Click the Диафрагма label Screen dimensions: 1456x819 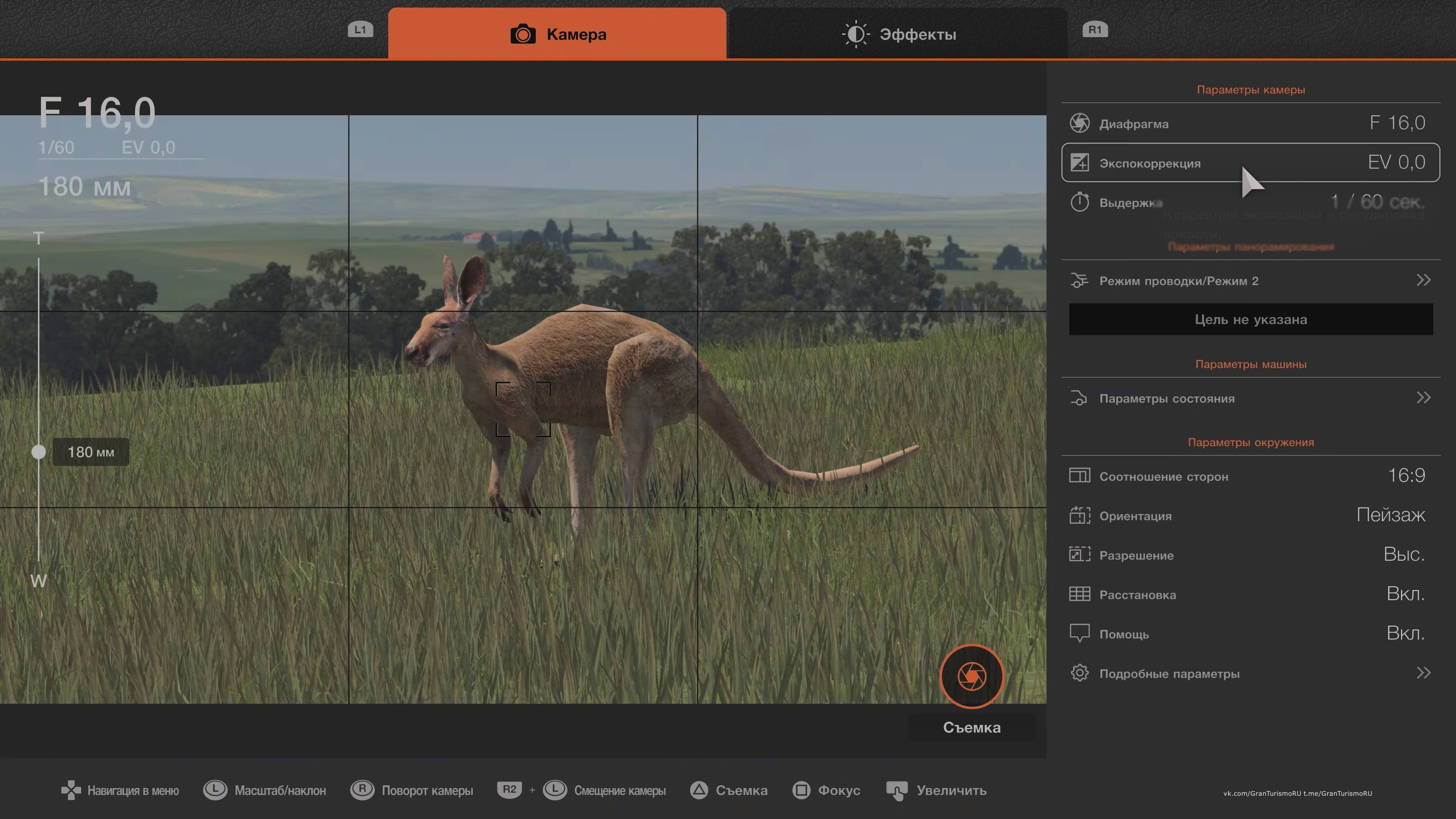1133,124
